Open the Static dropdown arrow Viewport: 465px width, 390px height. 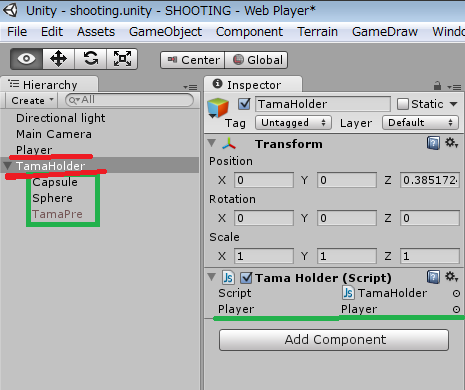(x=453, y=104)
